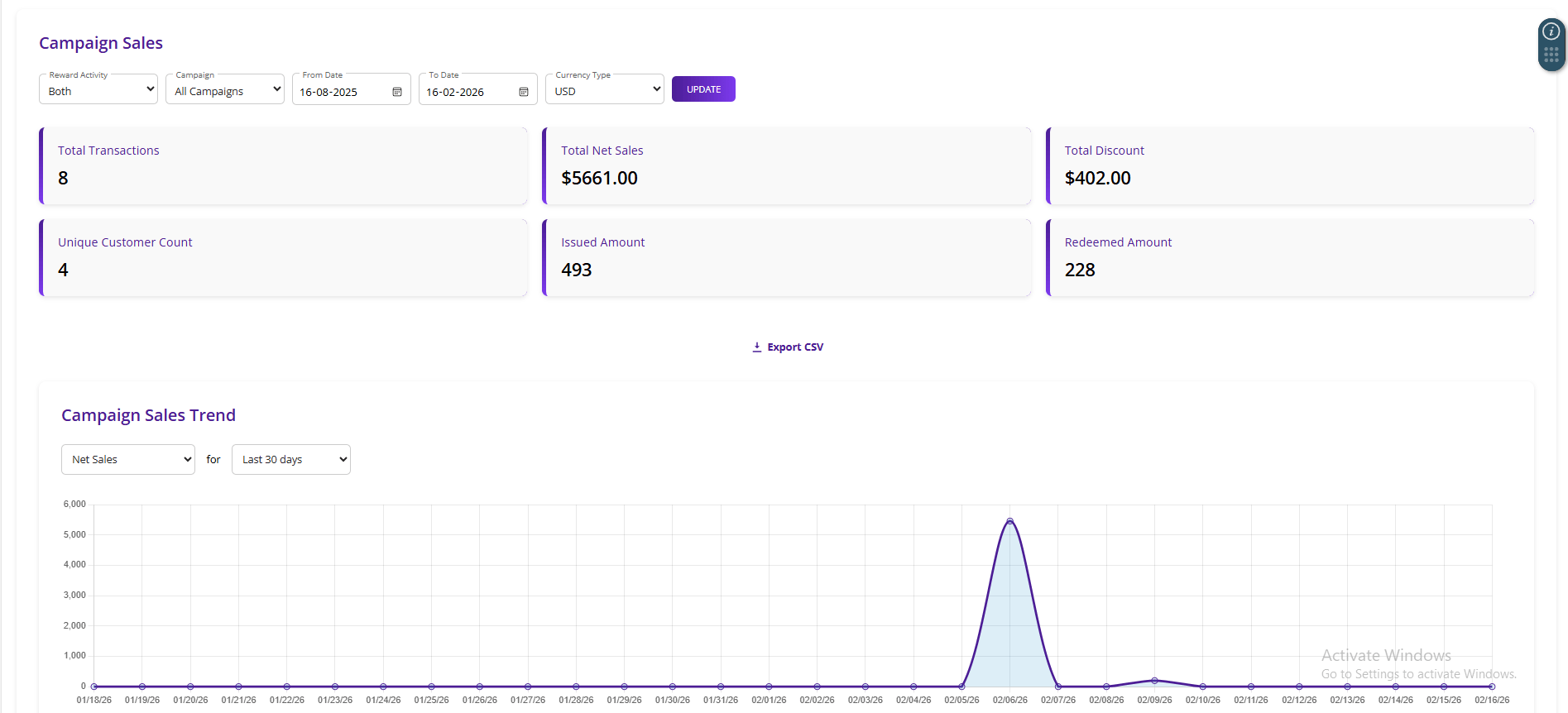Click the Unique Customer Count card
This screenshot has height=713, width=1568.
pyautogui.click(x=283, y=257)
